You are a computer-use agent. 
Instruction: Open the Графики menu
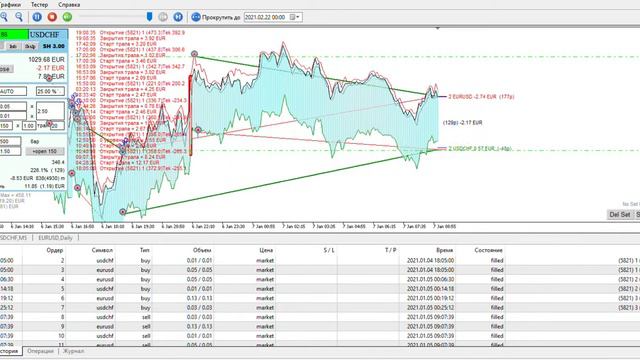(x=10, y=4)
